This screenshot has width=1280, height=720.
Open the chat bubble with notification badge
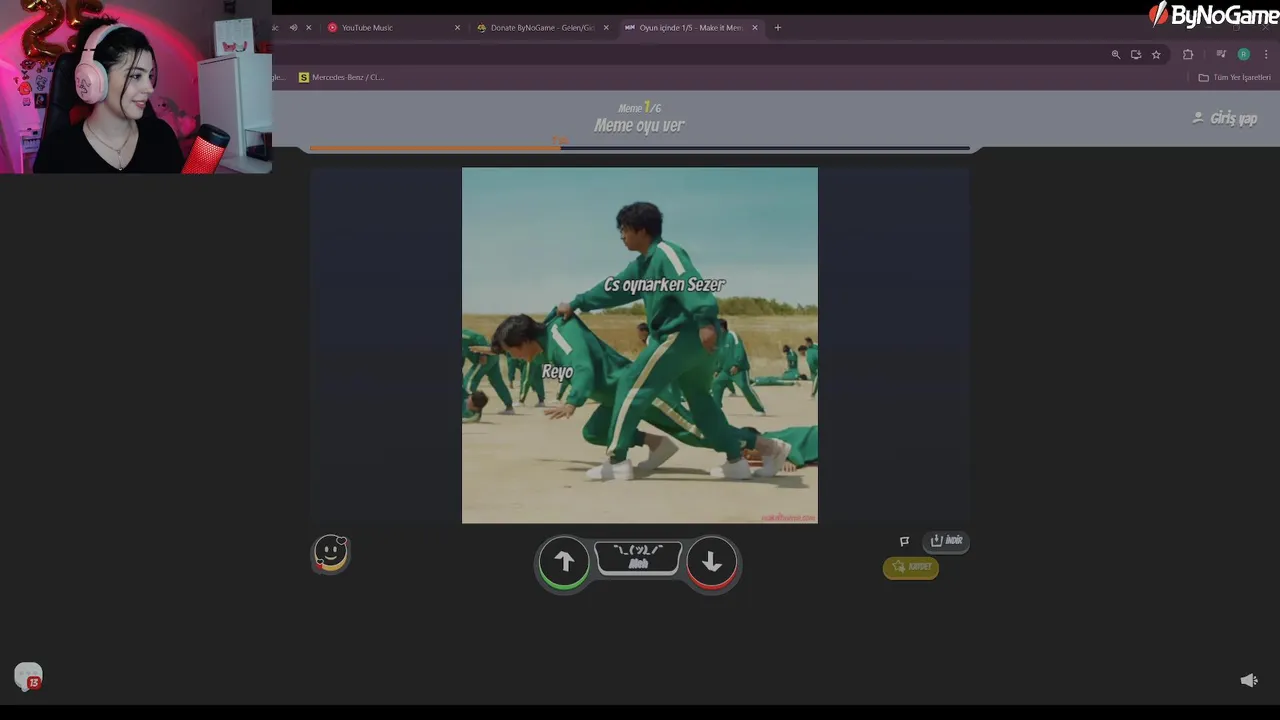(x=28, y=677)
